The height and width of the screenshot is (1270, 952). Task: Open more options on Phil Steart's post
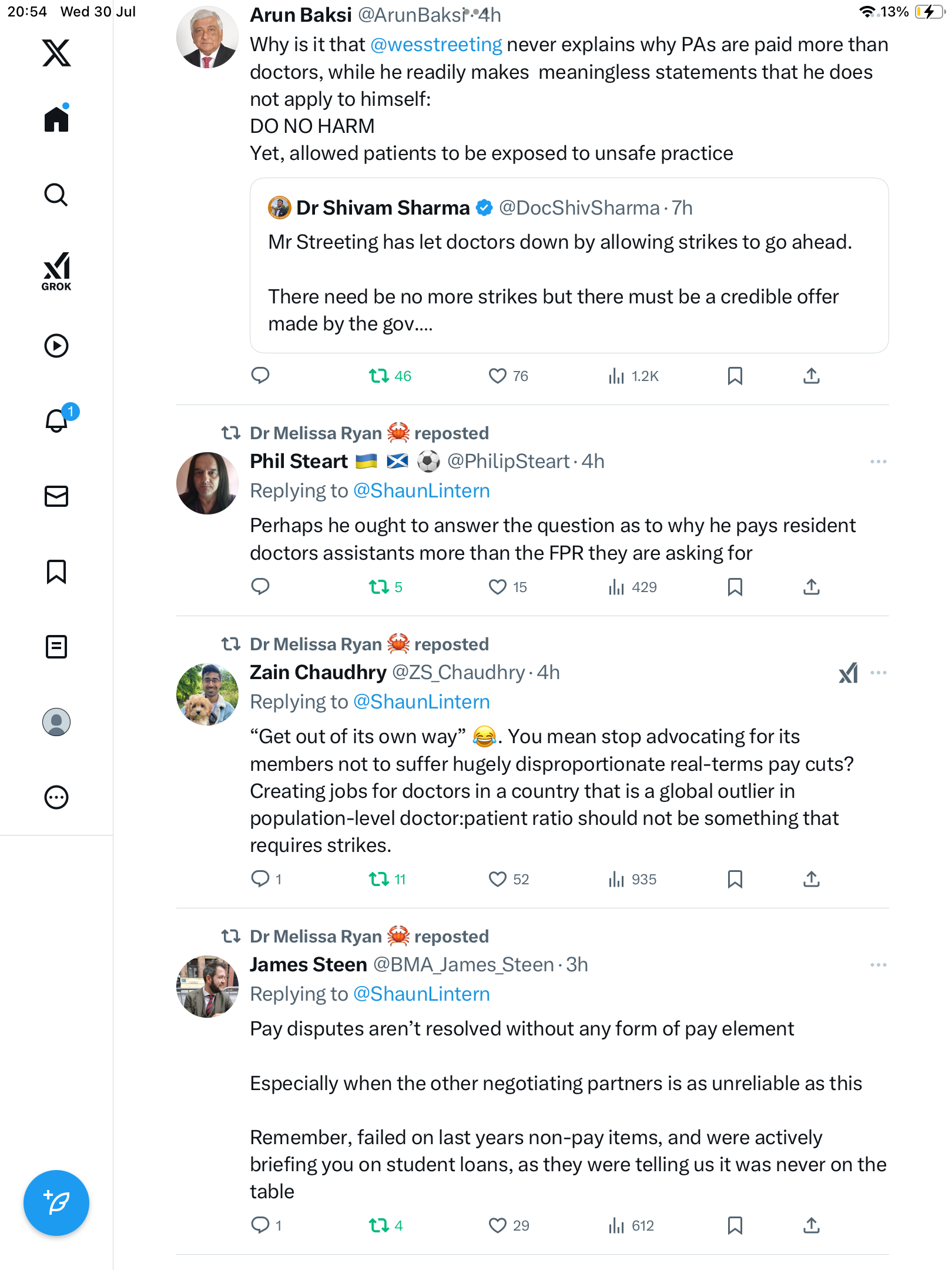[x=879, y=462]
